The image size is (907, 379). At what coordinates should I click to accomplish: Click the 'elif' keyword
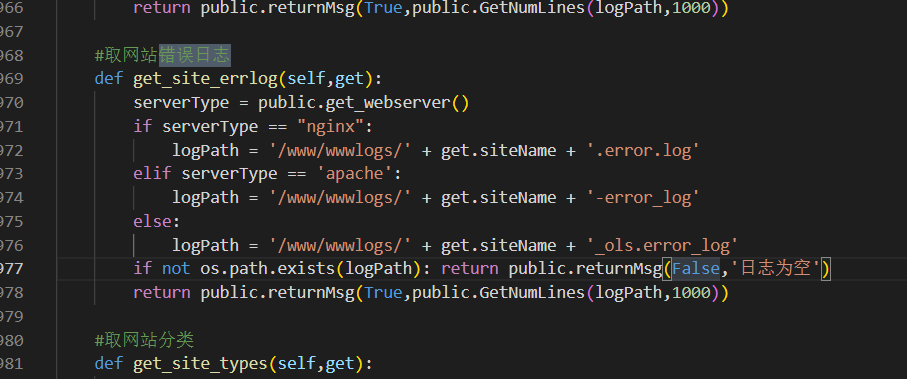[152, 174]
